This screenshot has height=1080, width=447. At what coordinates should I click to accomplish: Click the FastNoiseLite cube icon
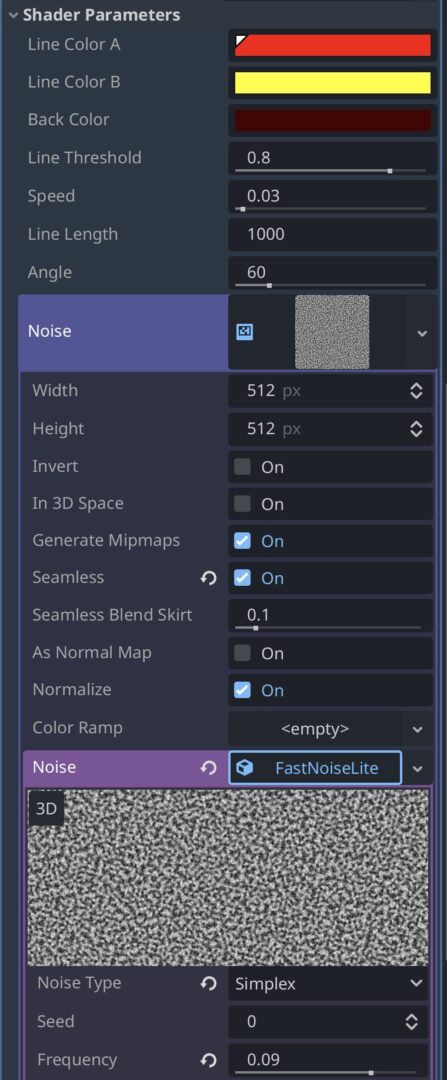point(245,767)
